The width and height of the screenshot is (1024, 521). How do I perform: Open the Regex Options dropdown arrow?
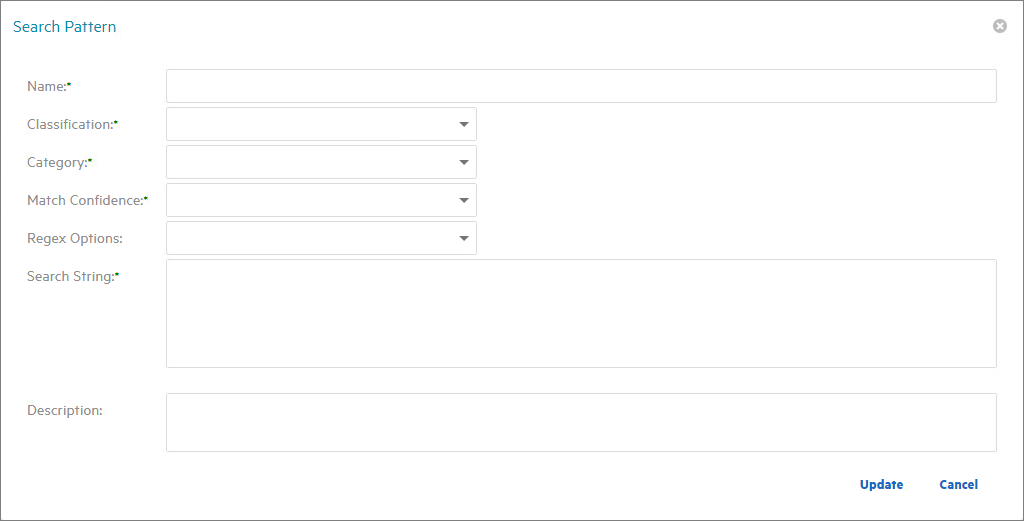tap(464, 238)
